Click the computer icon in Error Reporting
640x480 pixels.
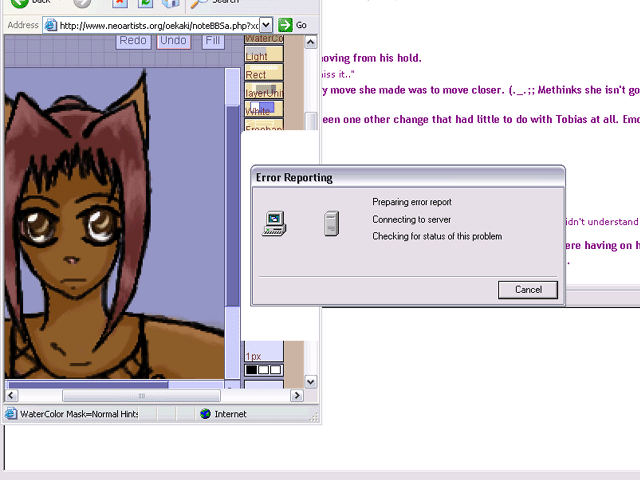[x=274, y=223]
